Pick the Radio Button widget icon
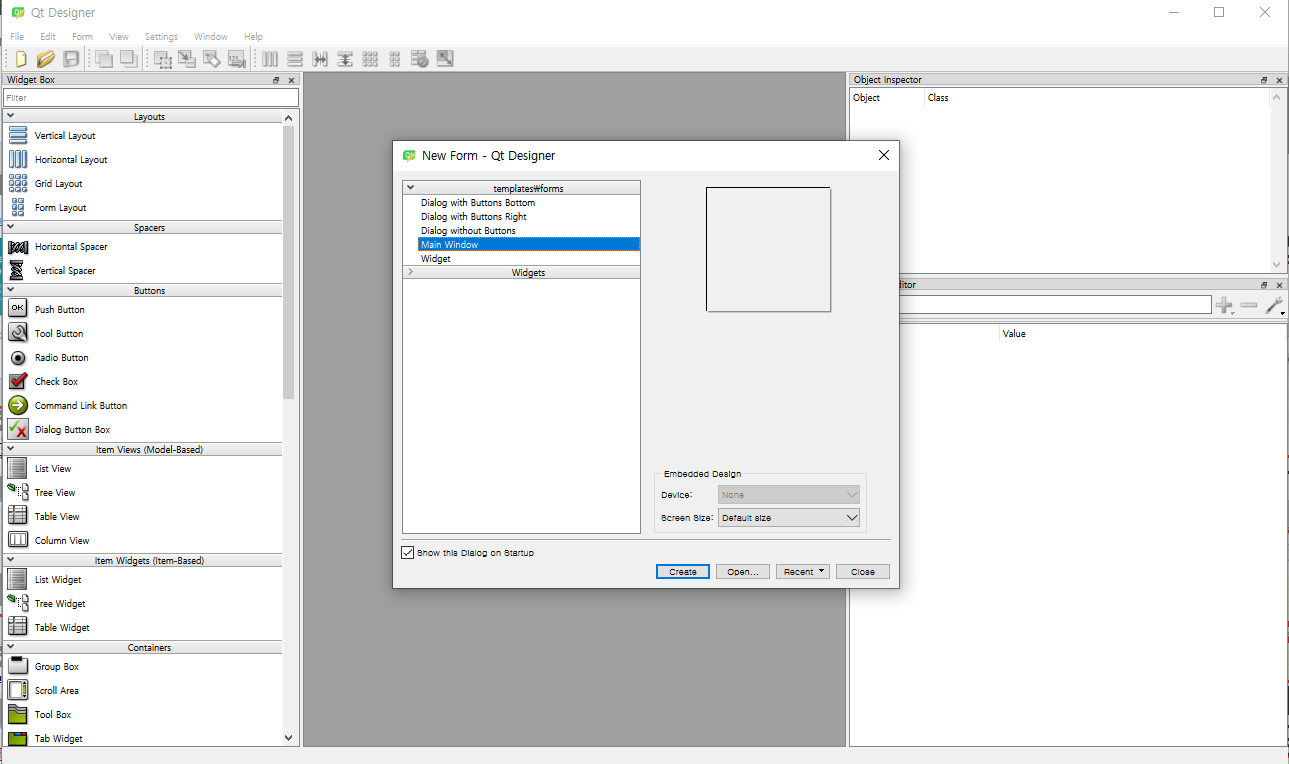The height and width of the screenshot is (764, 1289). tap(18, 357)
